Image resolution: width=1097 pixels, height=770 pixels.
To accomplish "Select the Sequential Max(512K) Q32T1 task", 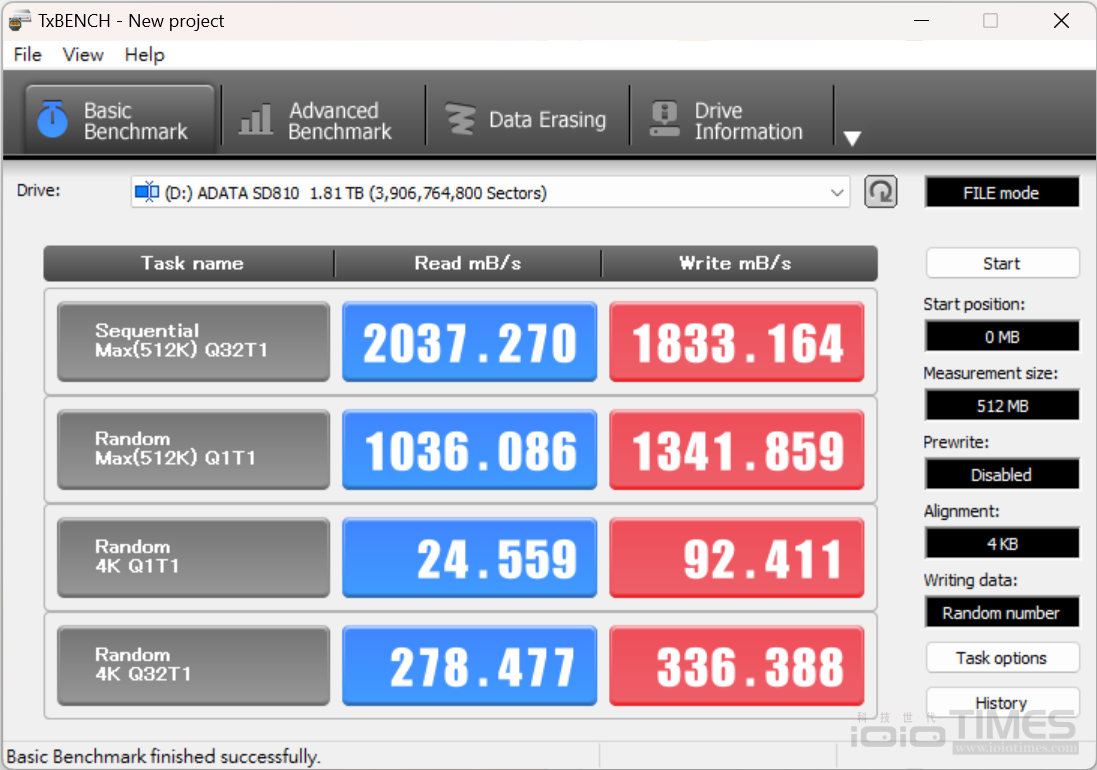I will 193,341.
